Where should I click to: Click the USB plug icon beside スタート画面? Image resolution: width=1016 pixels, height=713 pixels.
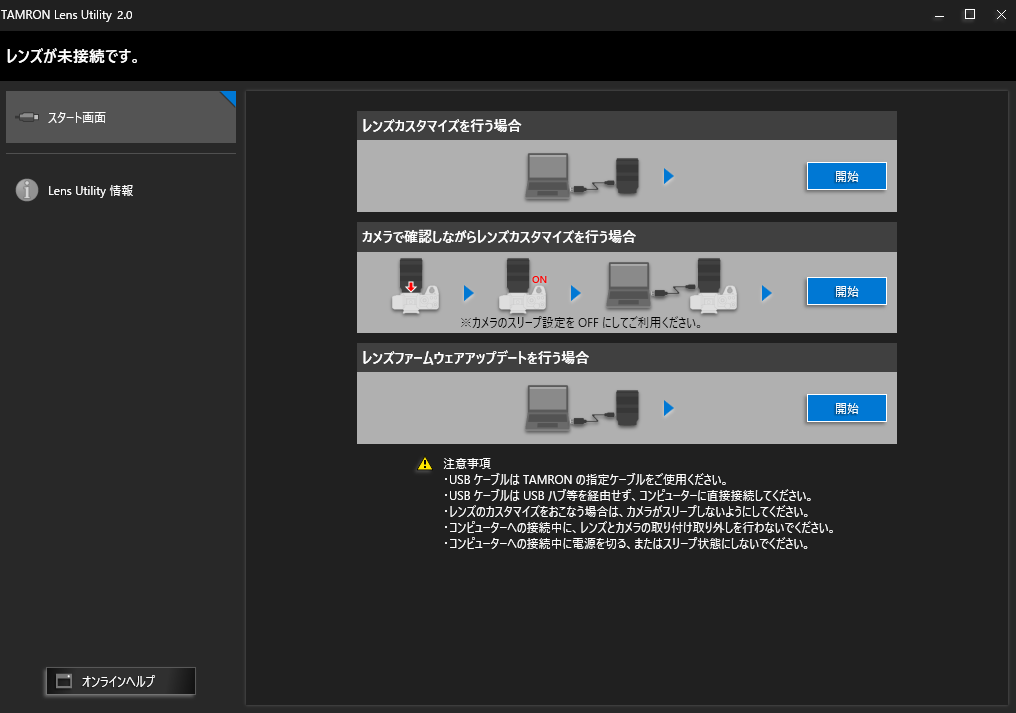click(27, 117)
